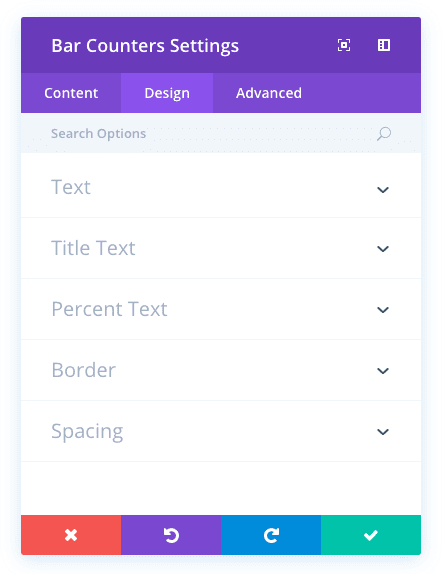Open the Advanced tab

tap(269, 93)
